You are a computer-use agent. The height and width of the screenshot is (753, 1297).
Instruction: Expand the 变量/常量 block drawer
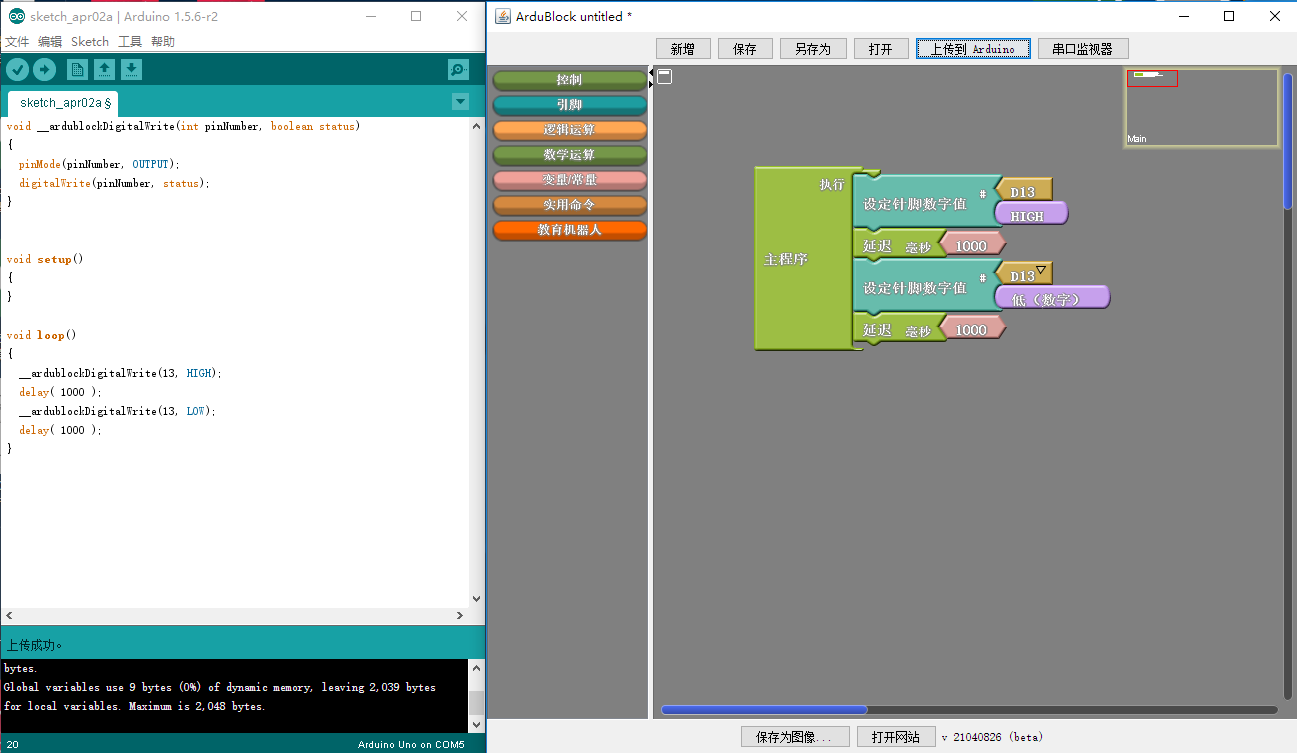point(570,180)
